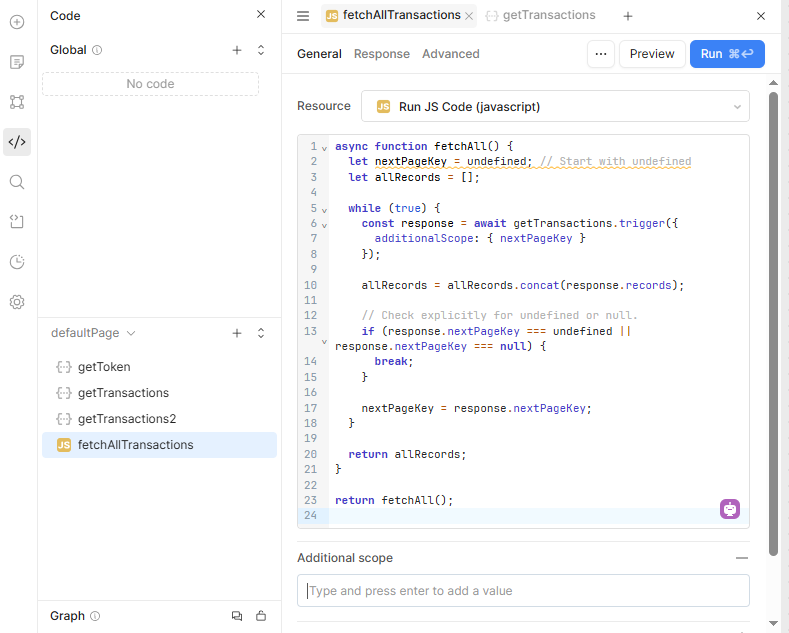The height and width of the screenshot is (633, 789).
Task: Click 'return allRecords;' code on line 20
Action: (407, 454)
